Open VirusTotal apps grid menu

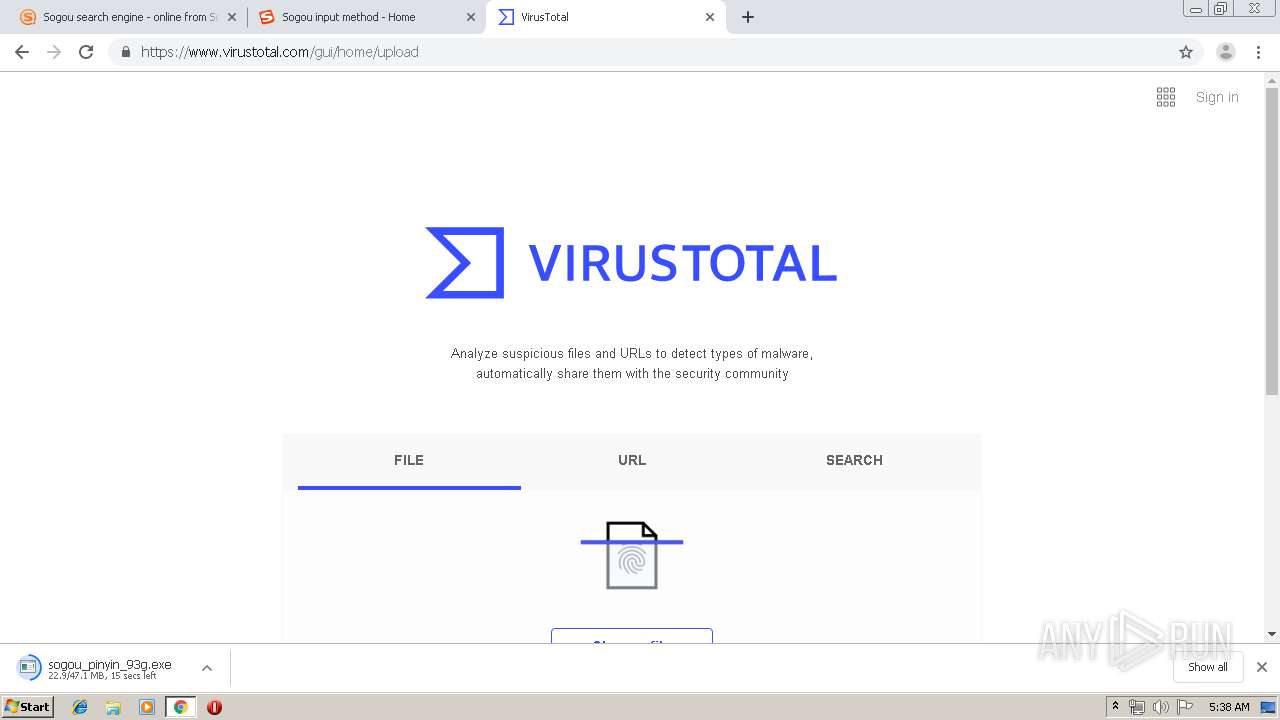pyautogui.click(x=1166, y=97)
